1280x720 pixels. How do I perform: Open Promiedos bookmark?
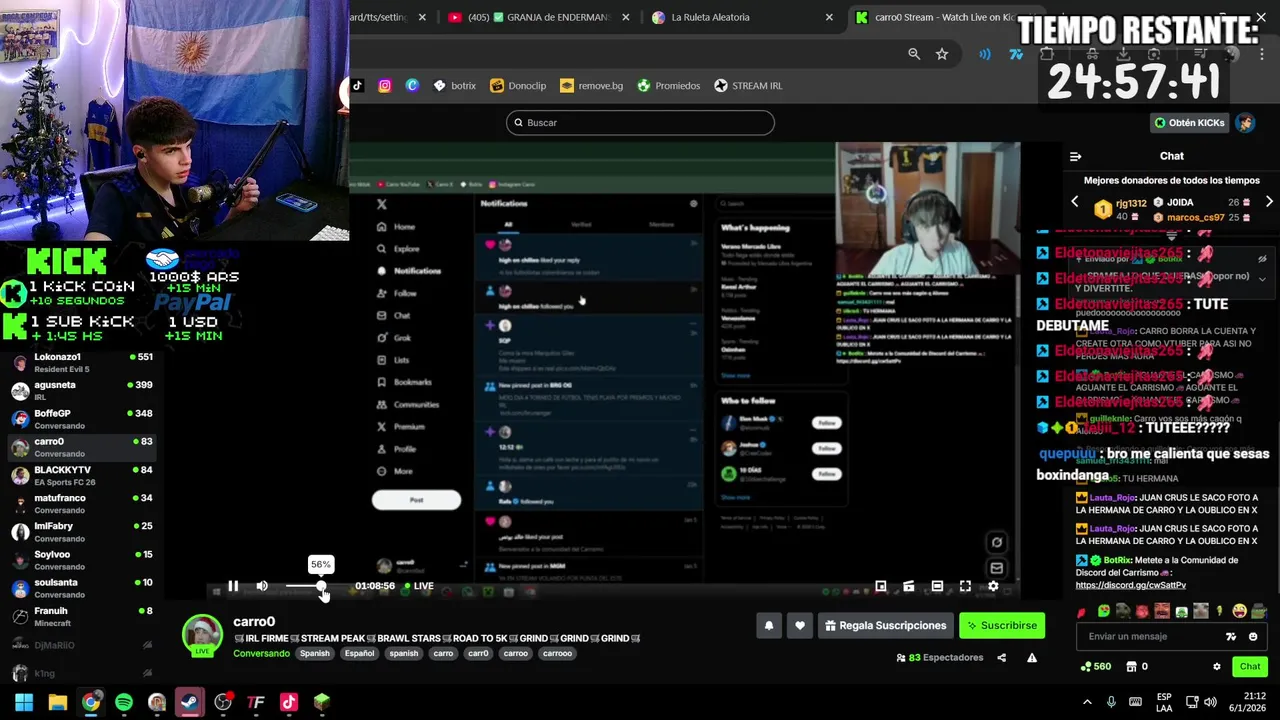tap(669, 86)
